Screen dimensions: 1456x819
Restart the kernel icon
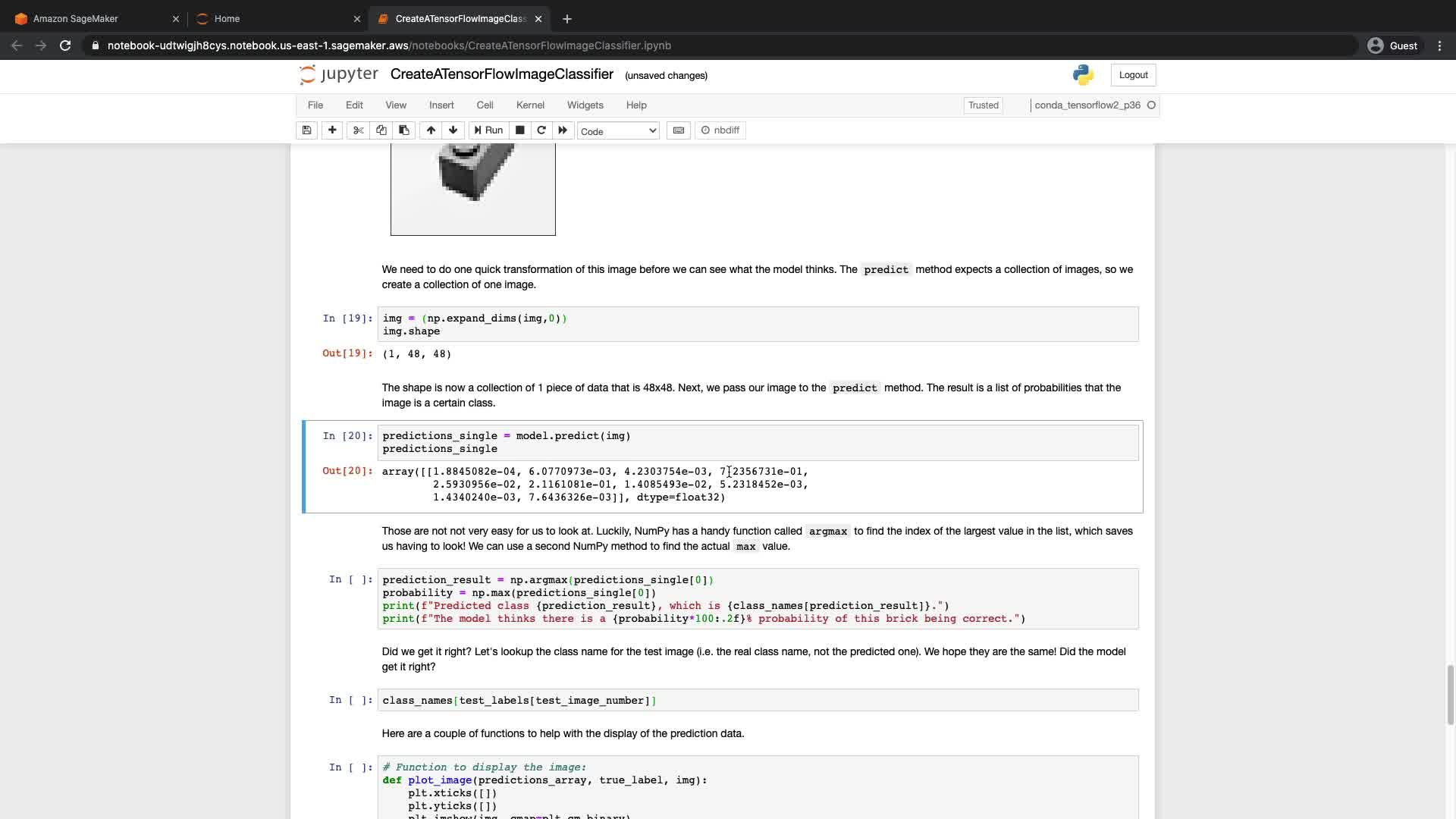(x=541, y=130)
